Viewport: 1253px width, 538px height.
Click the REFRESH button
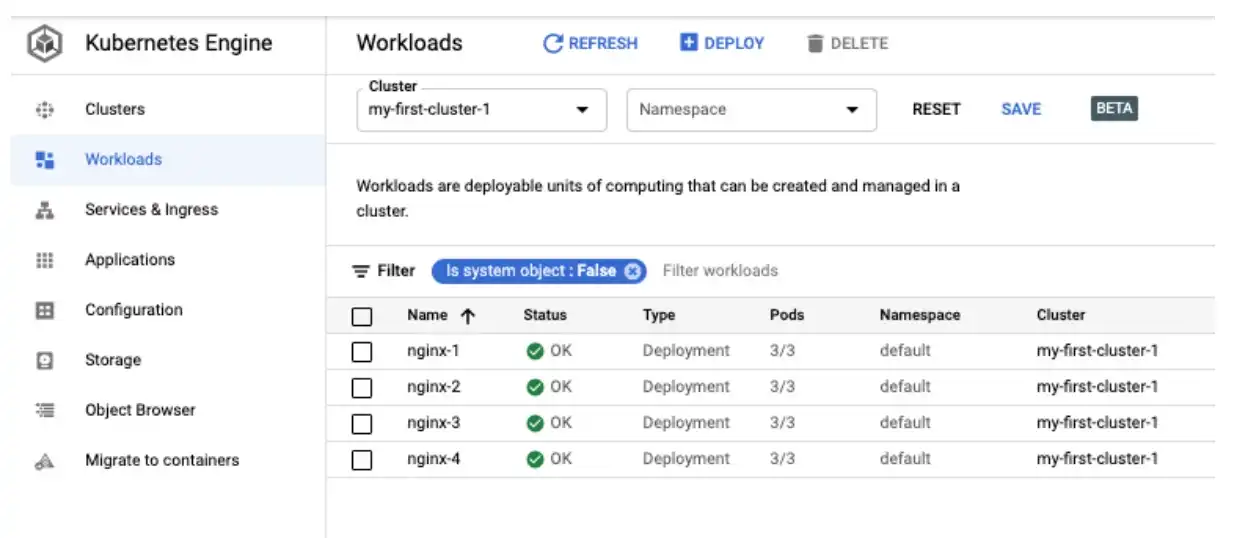[590, 43]
